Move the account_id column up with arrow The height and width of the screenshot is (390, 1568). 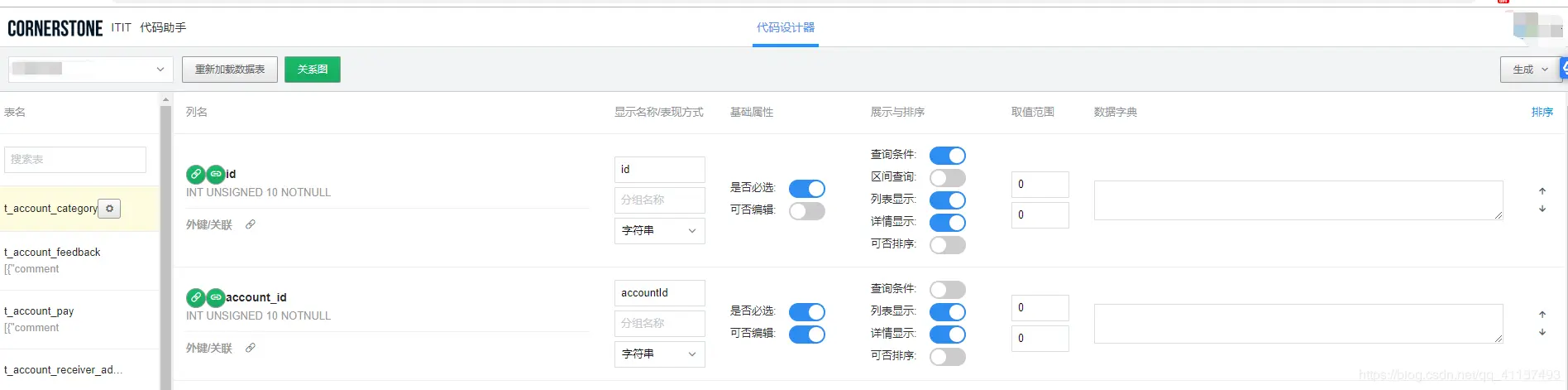[x=1542, y=315]
